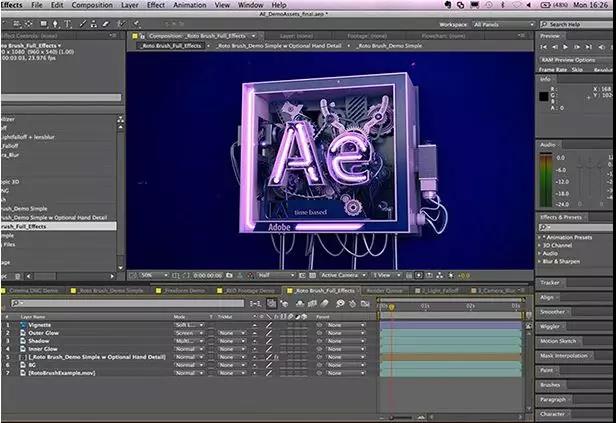616x423 pixels.
Task: Click the 0:00:00:00 timecode in viewer
Action: click(x=208, y=275)
